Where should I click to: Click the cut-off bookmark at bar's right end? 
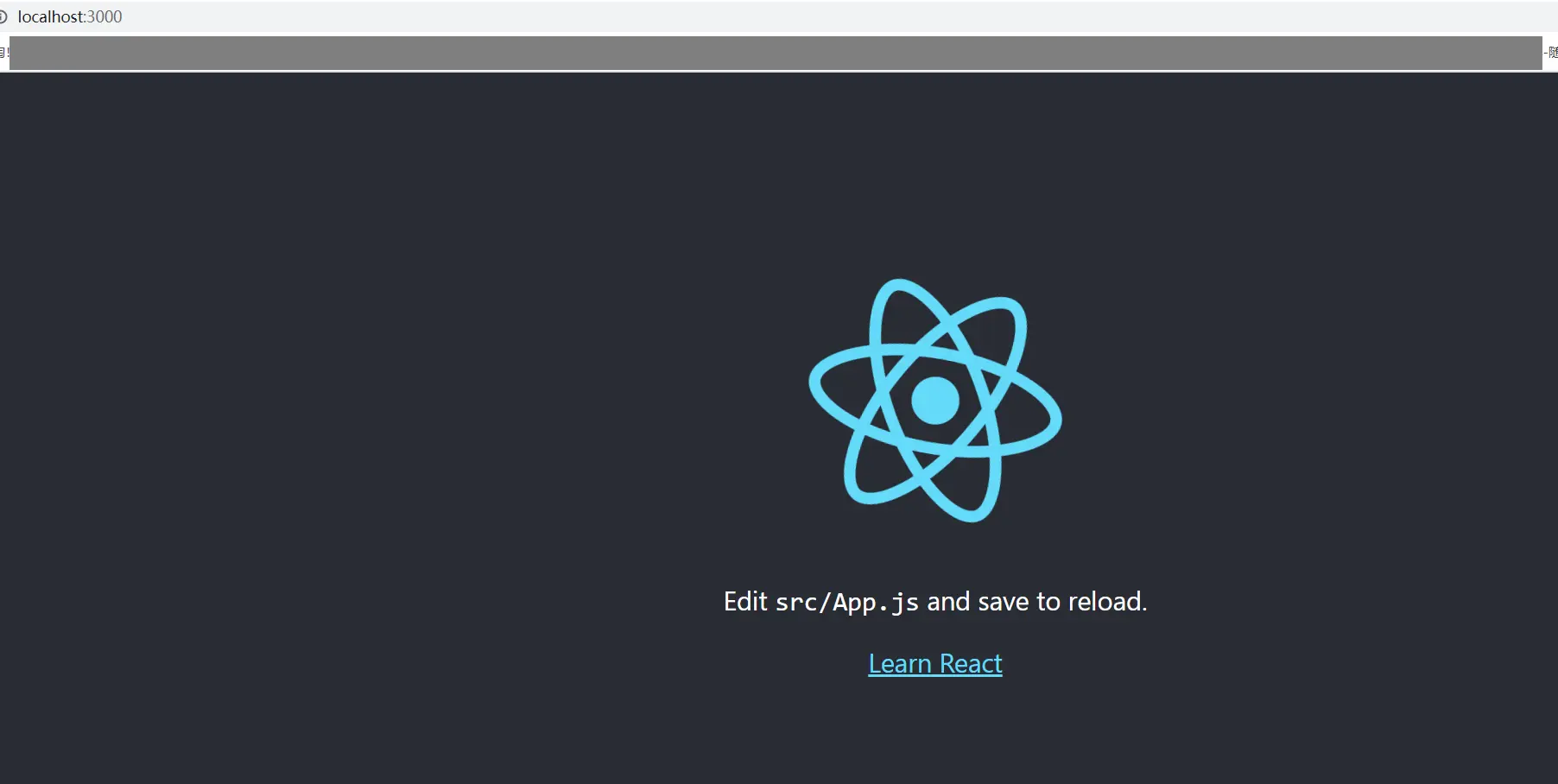coord(1551,53)
